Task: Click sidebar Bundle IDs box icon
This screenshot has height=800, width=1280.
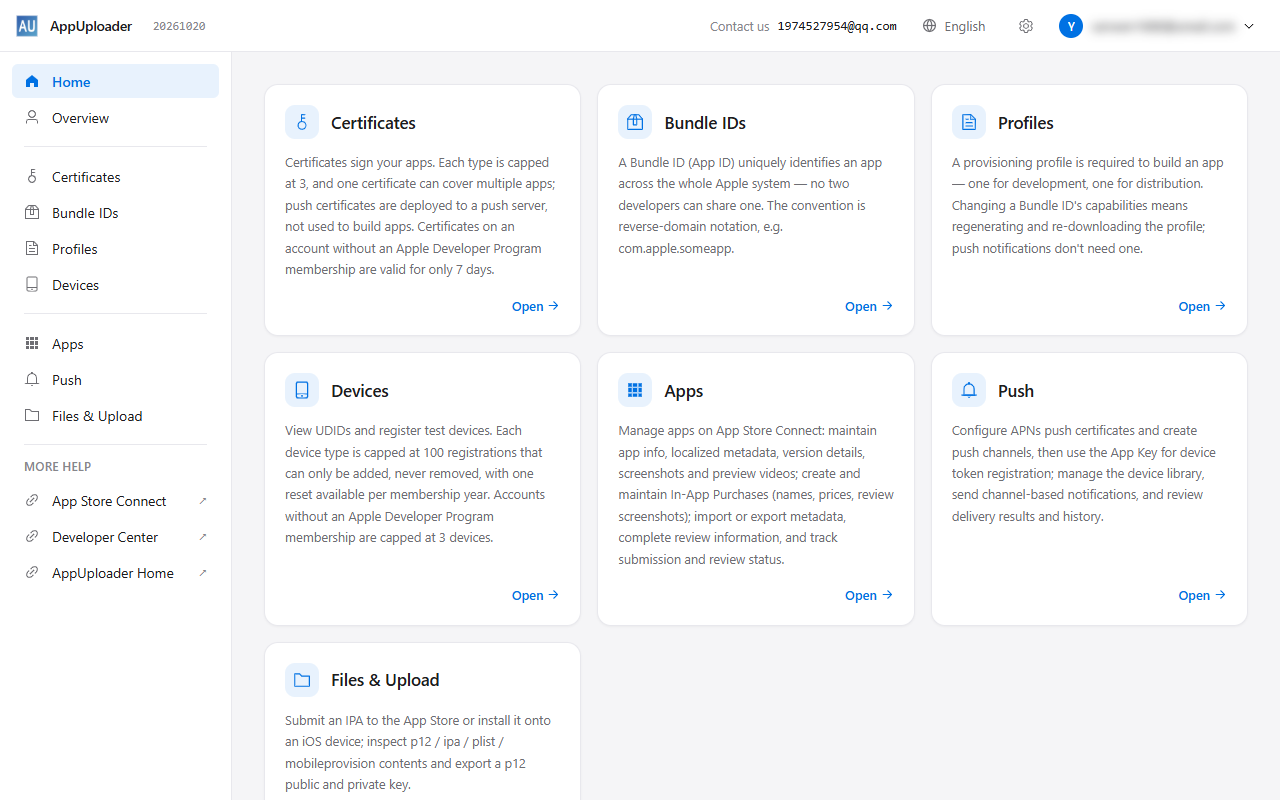Action: 32,213
